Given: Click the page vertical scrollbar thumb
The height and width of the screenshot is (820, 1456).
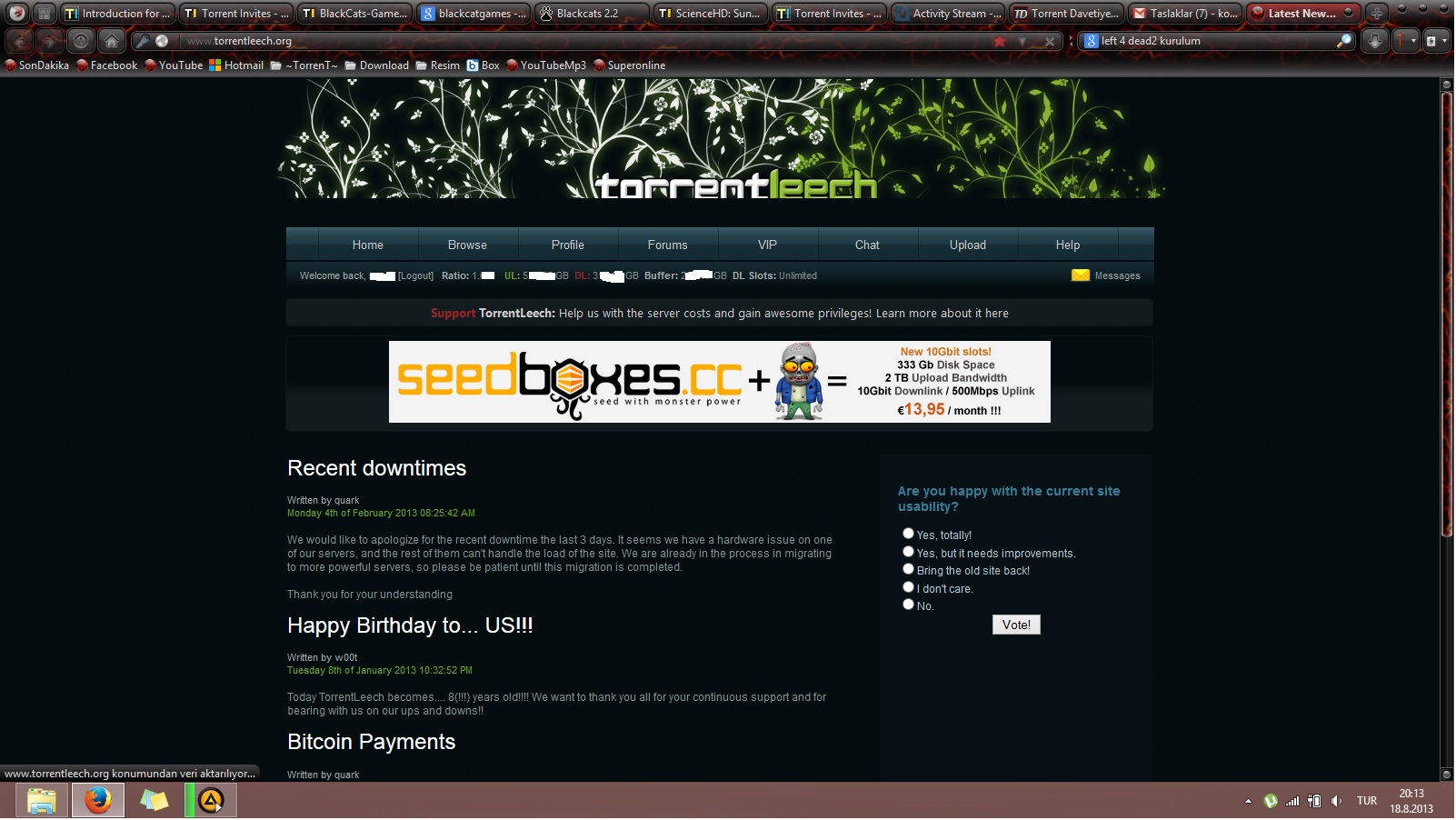Looking at the screenshot, I should (x=1447, y=315).
